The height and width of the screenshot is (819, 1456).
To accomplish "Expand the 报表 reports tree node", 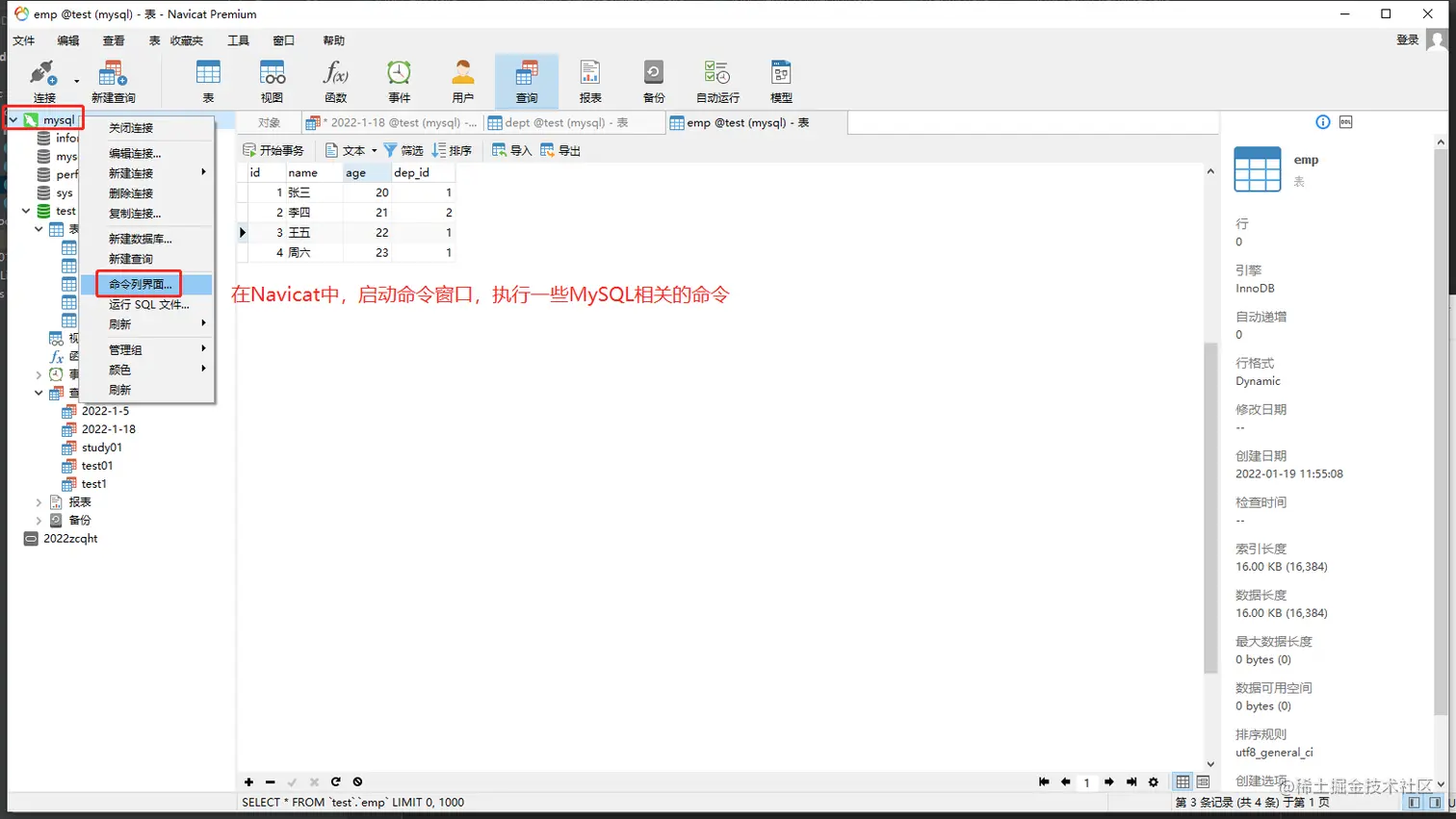I will pyautogui.click(x=39, y=502).
